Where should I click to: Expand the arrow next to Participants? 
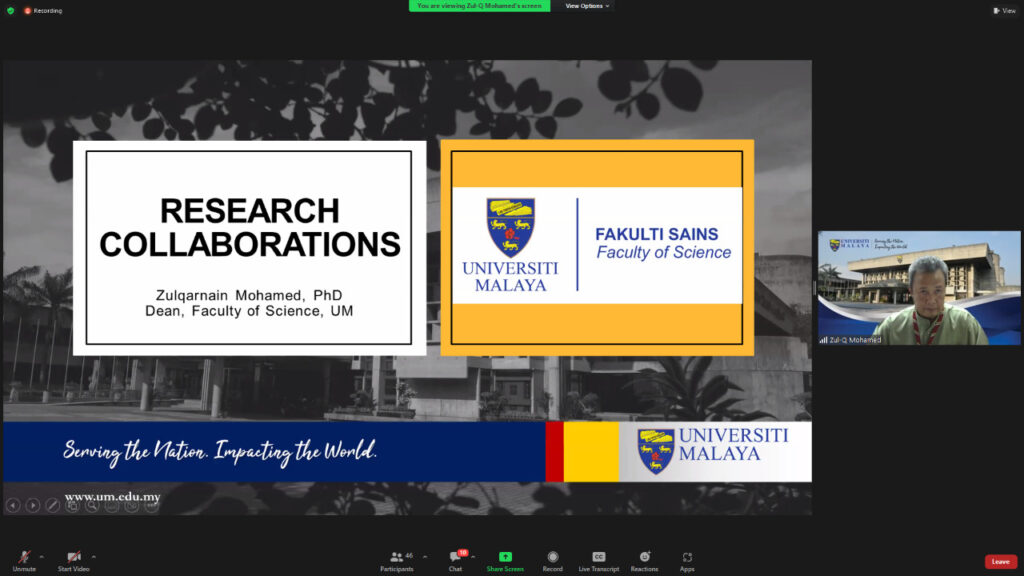tap(425, 557)
